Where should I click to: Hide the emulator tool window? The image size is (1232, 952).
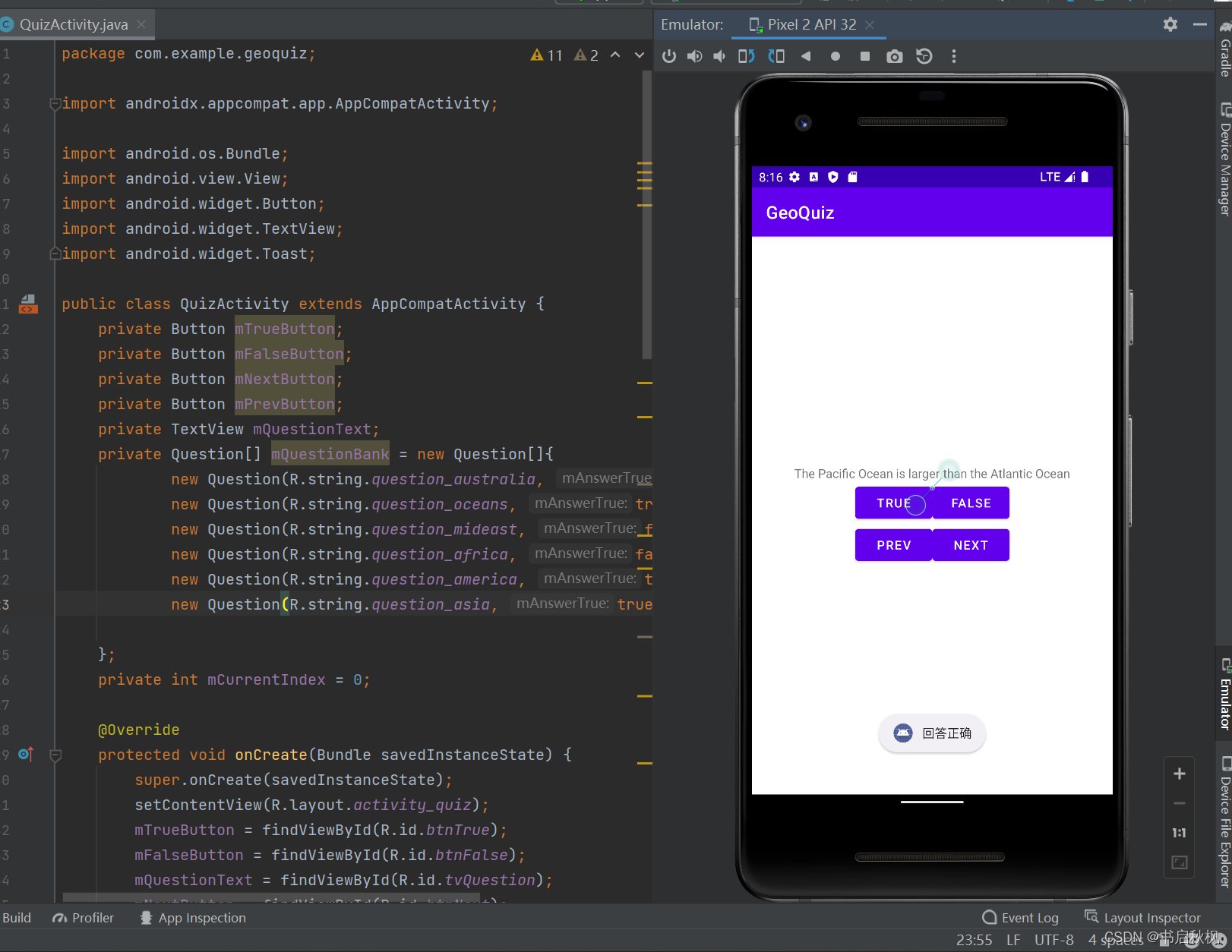pos(1199,24)
